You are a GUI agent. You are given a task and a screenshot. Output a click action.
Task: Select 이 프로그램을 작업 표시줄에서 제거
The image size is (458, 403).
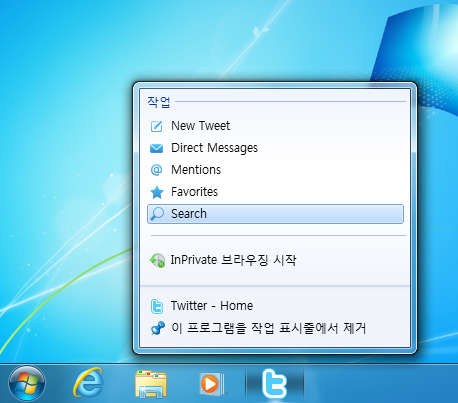[275, 328]
